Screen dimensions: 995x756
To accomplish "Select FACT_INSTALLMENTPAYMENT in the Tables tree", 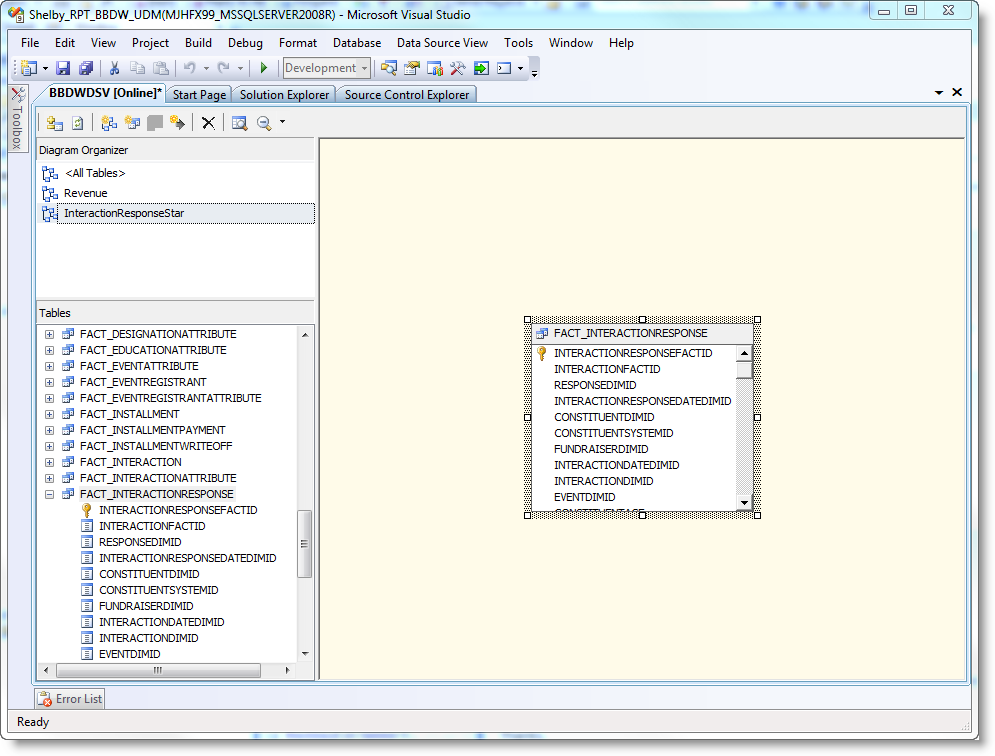I will [152, 430].
